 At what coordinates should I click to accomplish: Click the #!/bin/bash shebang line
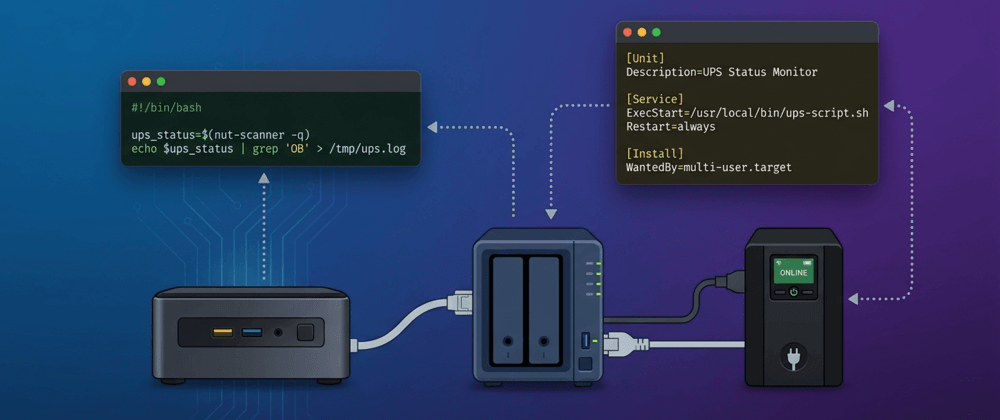pos(166,107)
